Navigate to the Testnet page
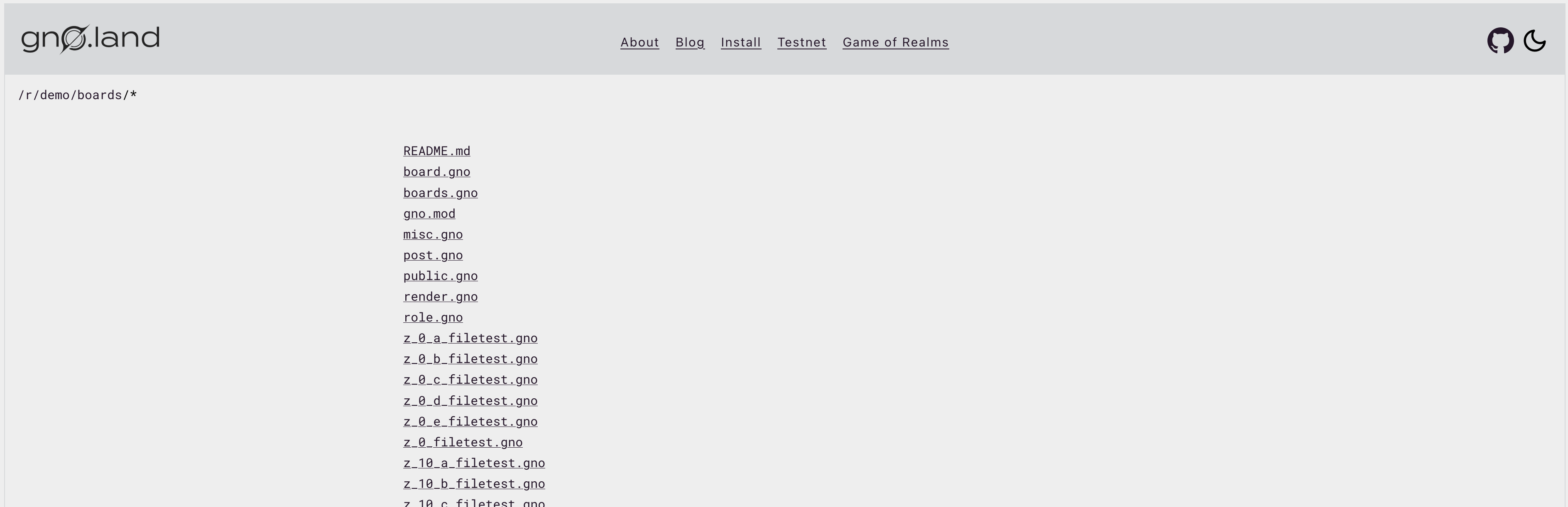1568x507 pixels. coord(802,43)
